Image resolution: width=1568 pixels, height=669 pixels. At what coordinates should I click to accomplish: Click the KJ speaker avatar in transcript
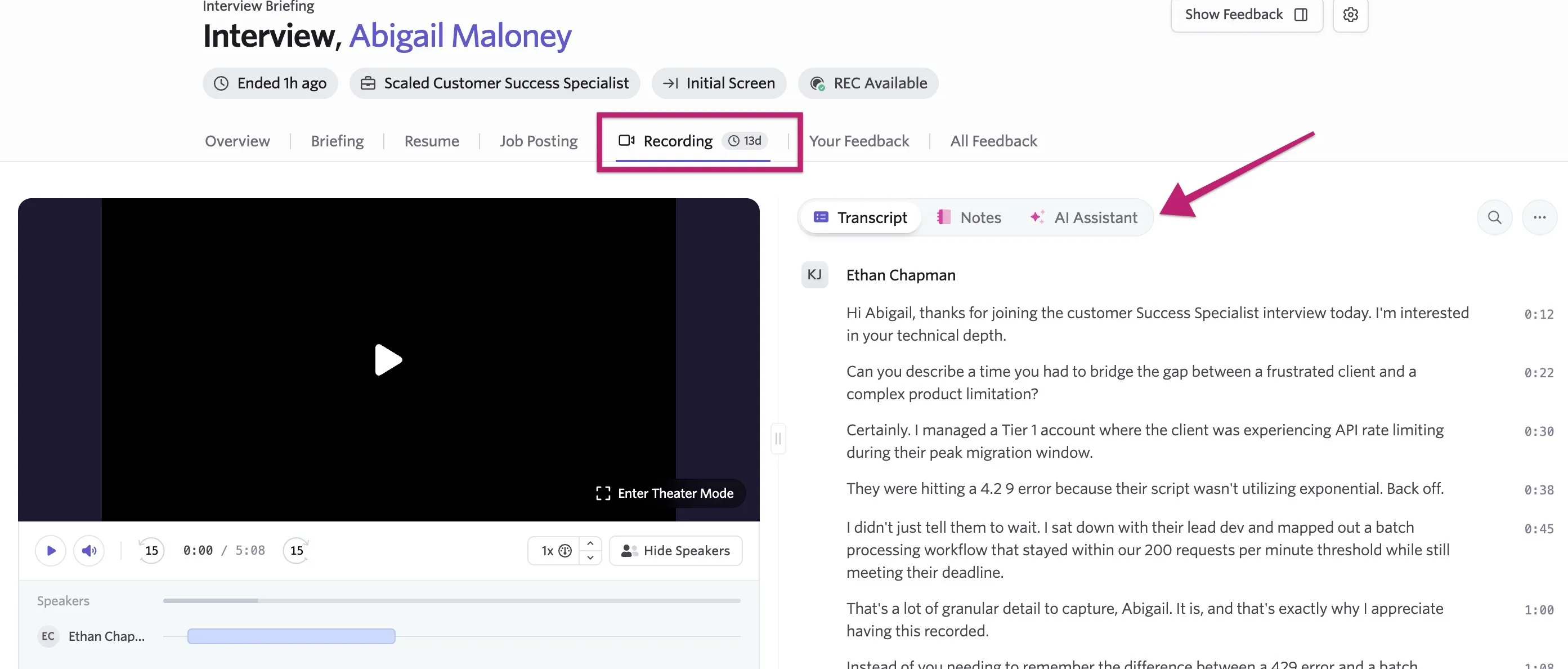(x=814, y=275)
